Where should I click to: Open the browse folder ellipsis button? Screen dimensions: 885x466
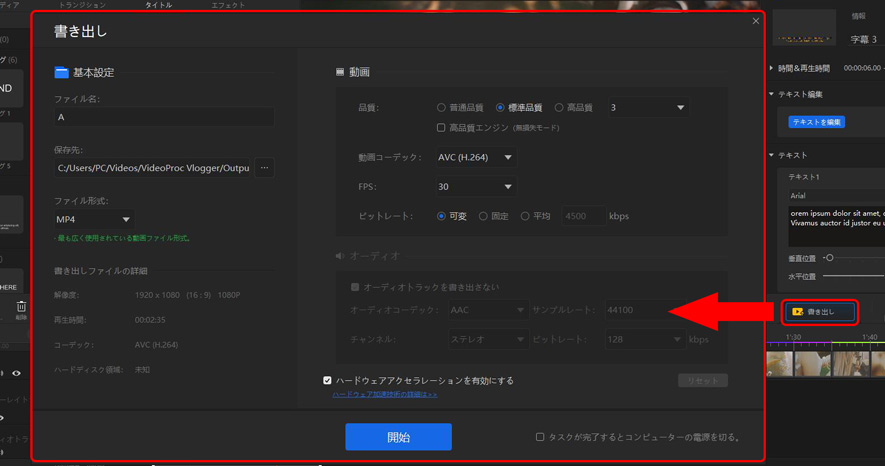(264, 168)
